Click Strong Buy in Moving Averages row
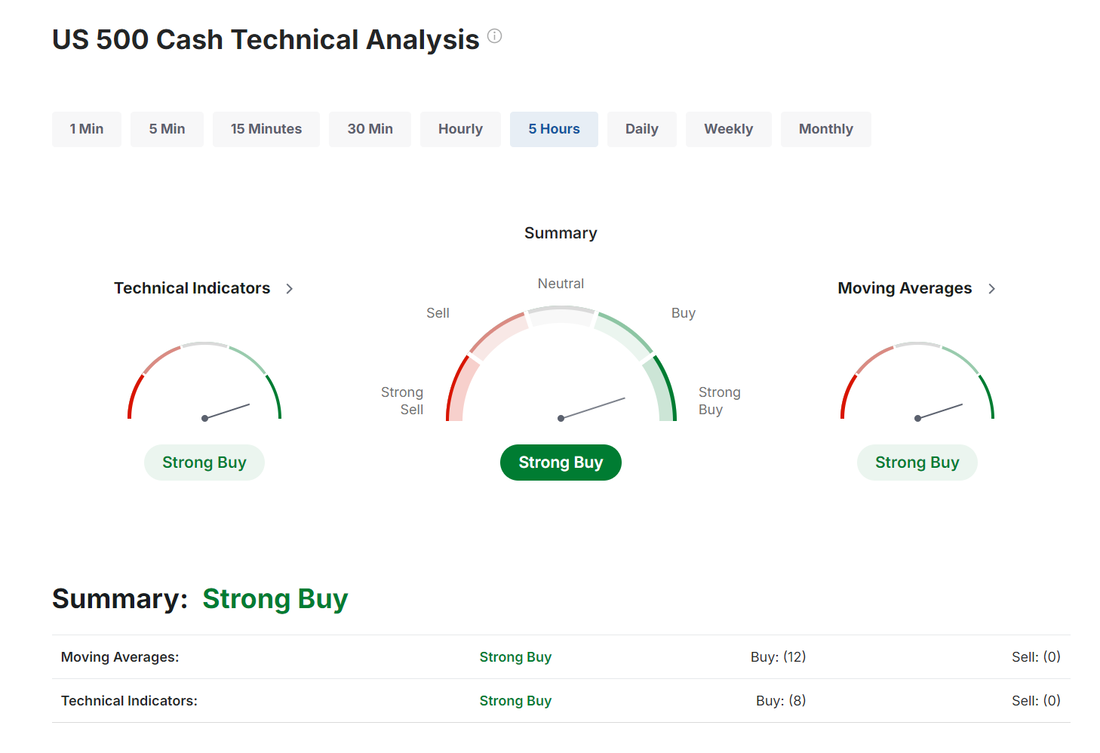The width and height of the screenshot is (1100, 753). [516, 657]
